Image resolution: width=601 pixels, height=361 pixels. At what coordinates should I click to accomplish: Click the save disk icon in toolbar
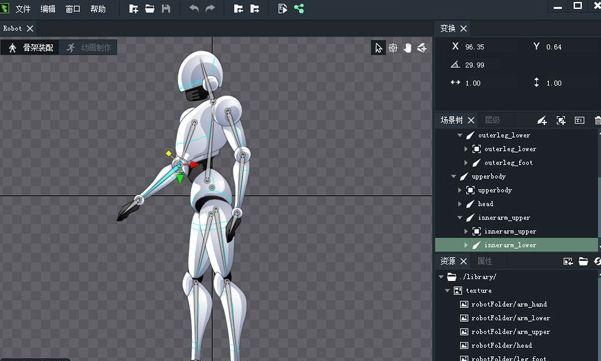[166, 8]
